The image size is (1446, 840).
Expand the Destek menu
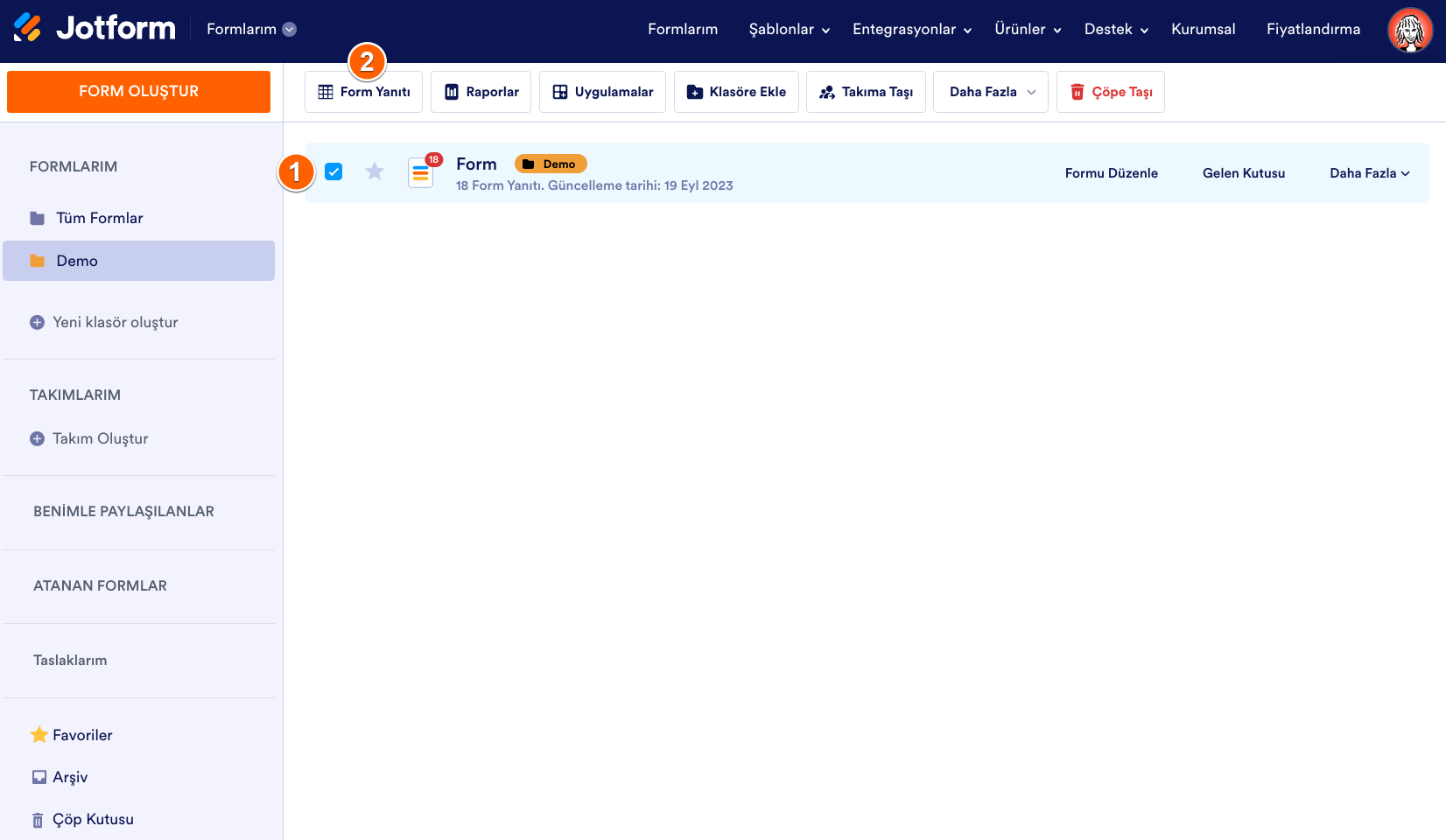point(1116,29)
